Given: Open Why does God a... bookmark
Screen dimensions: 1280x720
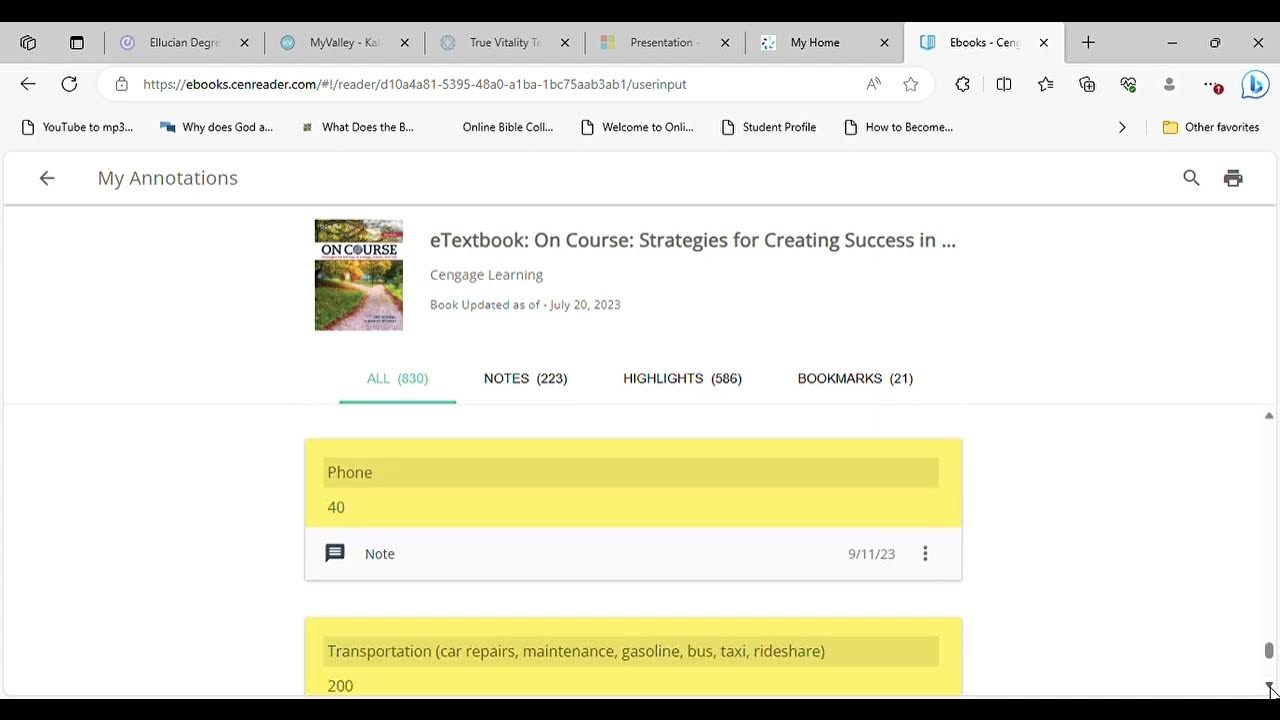Looking at the screenshot, I should pos(216,127).
